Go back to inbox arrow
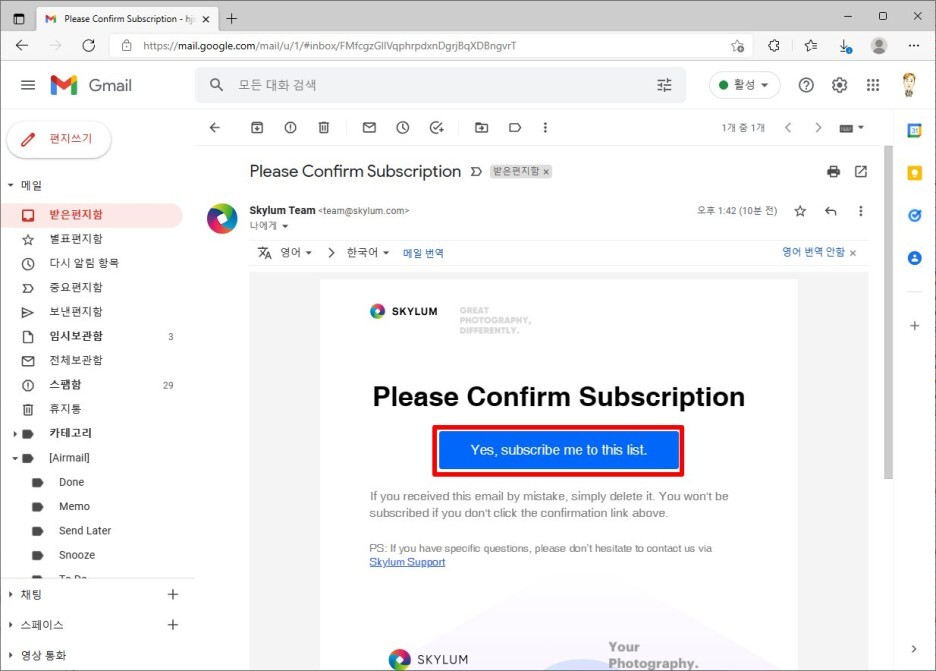This screenshot has height=671, width=936. point(215,127)
